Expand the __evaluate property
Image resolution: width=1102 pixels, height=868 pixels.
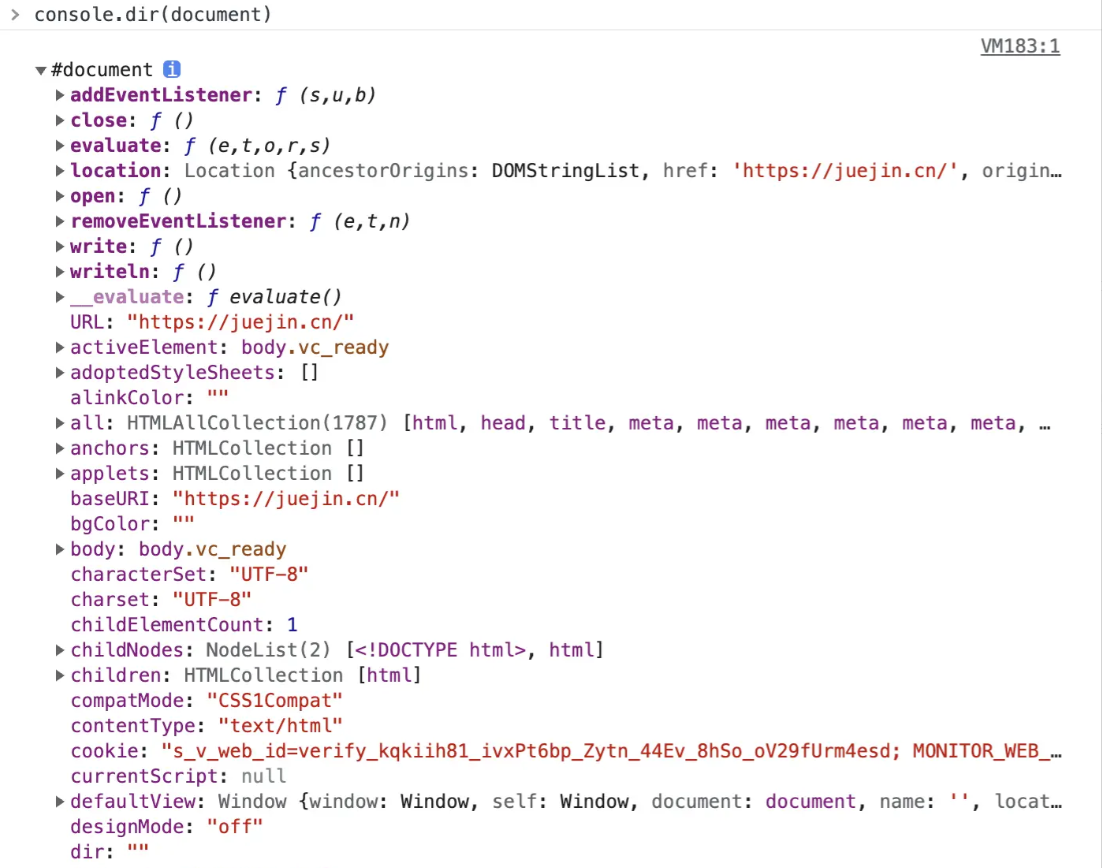tap(61, 297)
